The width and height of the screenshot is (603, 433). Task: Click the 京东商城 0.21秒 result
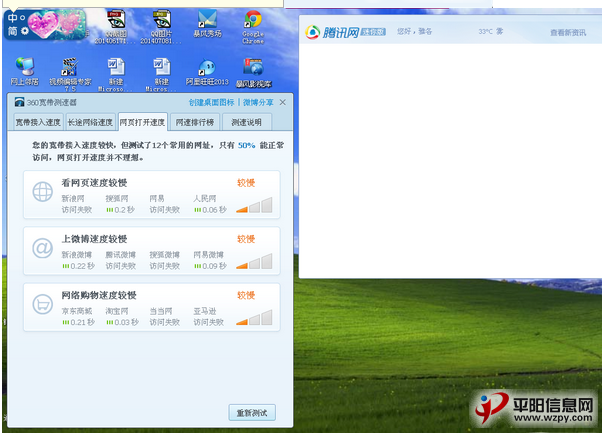(78, 316)
